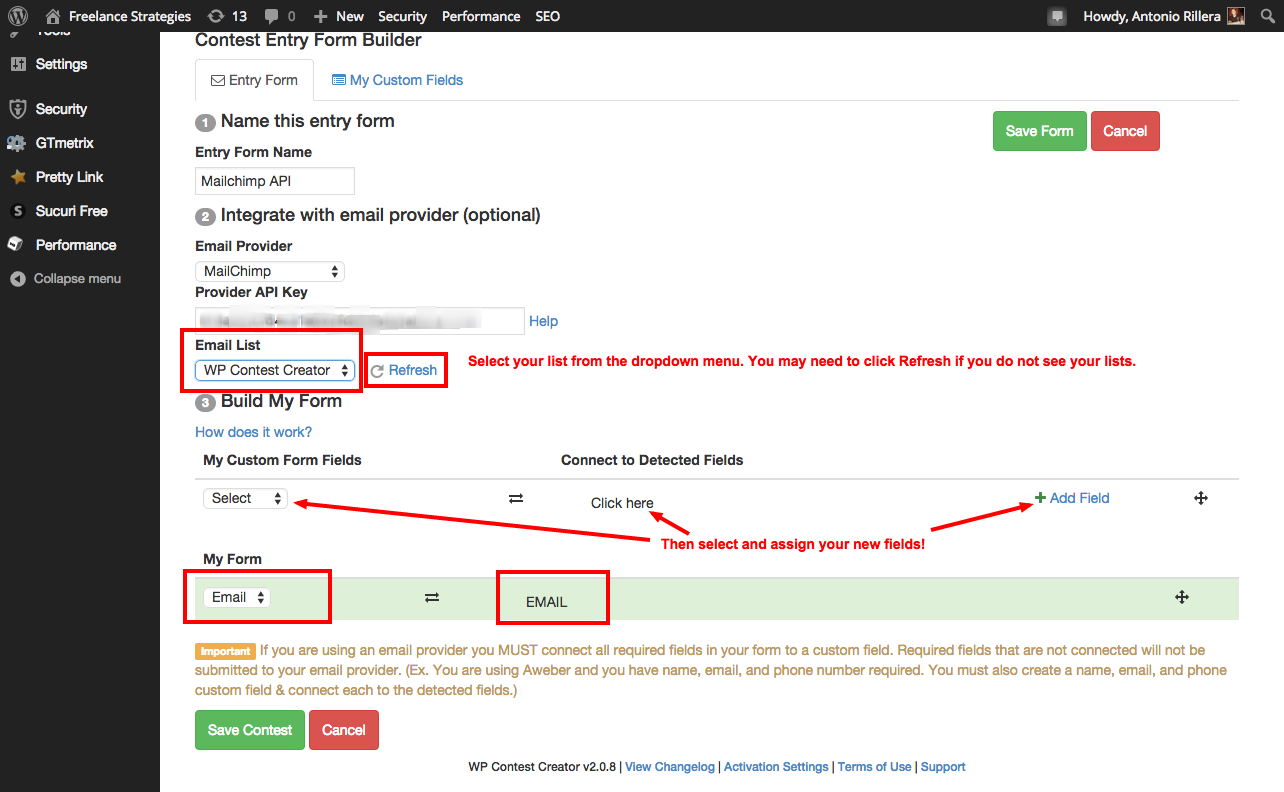Click the swap arrows icon in the Email row
Viewport: 1284px width, 792px height.
tap(432, 597)
